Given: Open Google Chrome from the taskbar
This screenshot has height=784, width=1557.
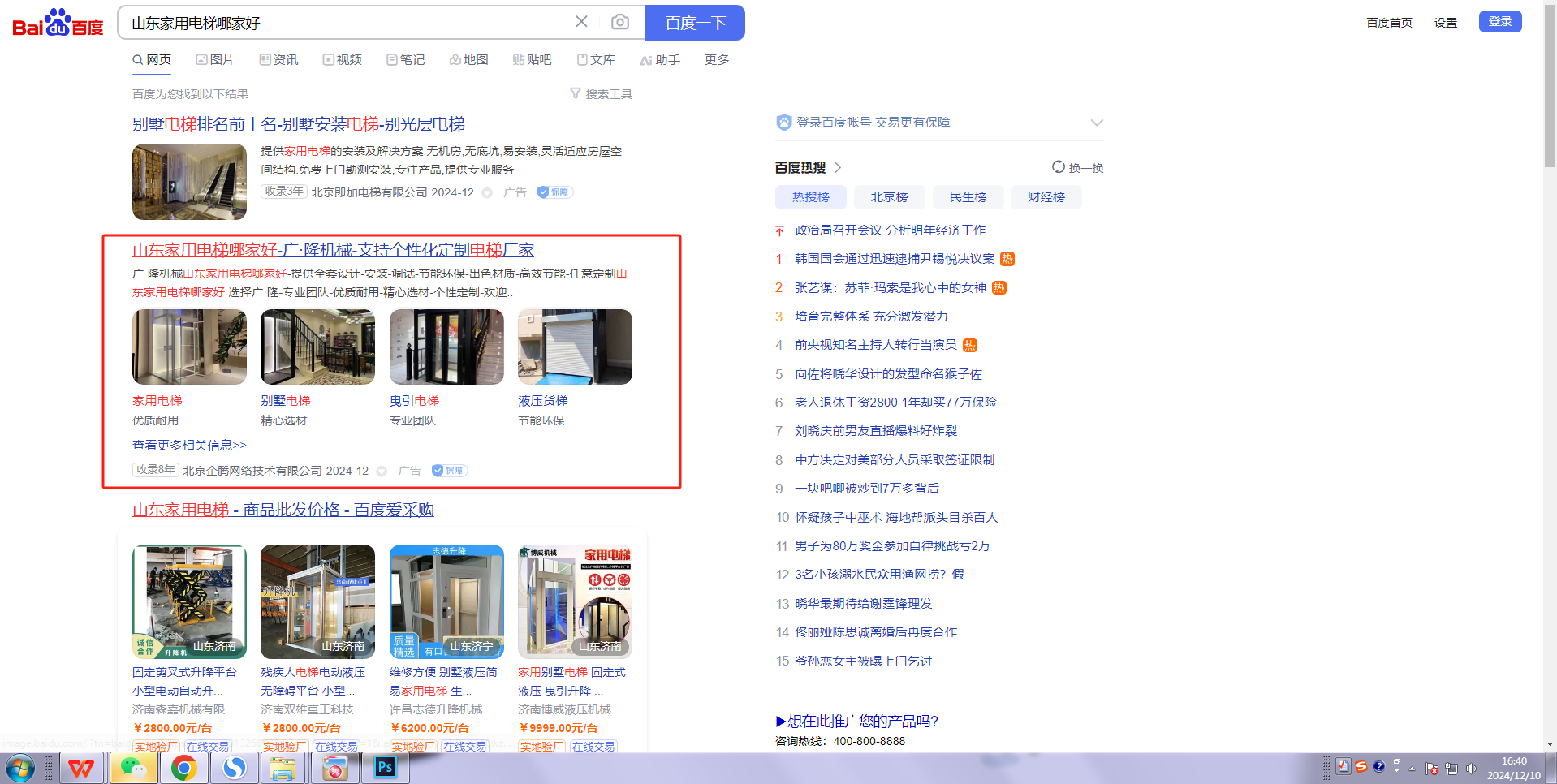Looking at the screenshot, I should click(184, 768).
